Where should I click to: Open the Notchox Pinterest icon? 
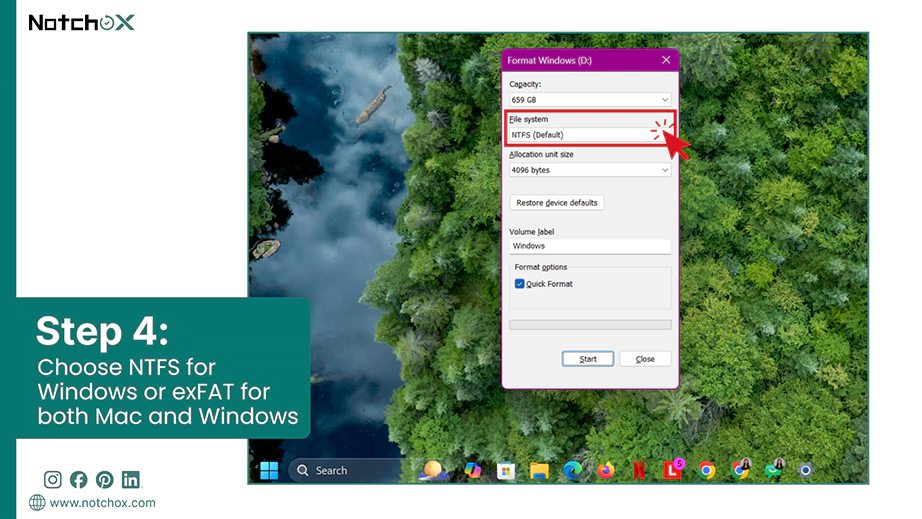(x=105, y=480)
